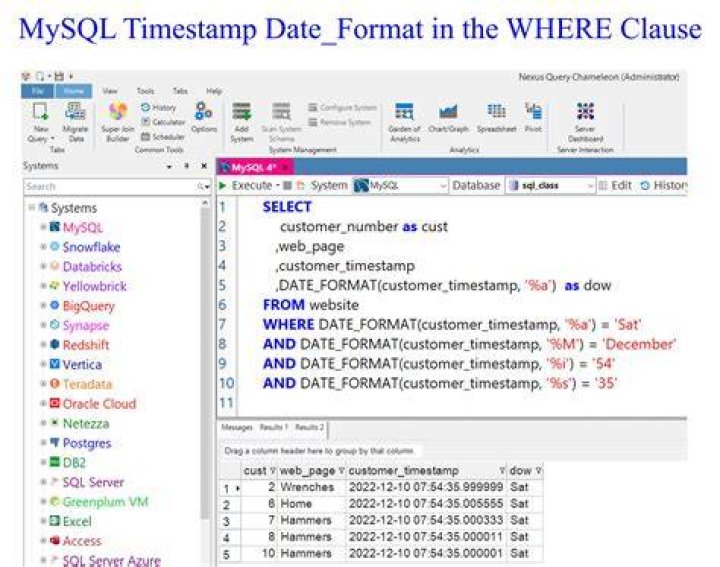720x567 pixels.
Task: Select Redshift in the systems tree
Action: 86,345
